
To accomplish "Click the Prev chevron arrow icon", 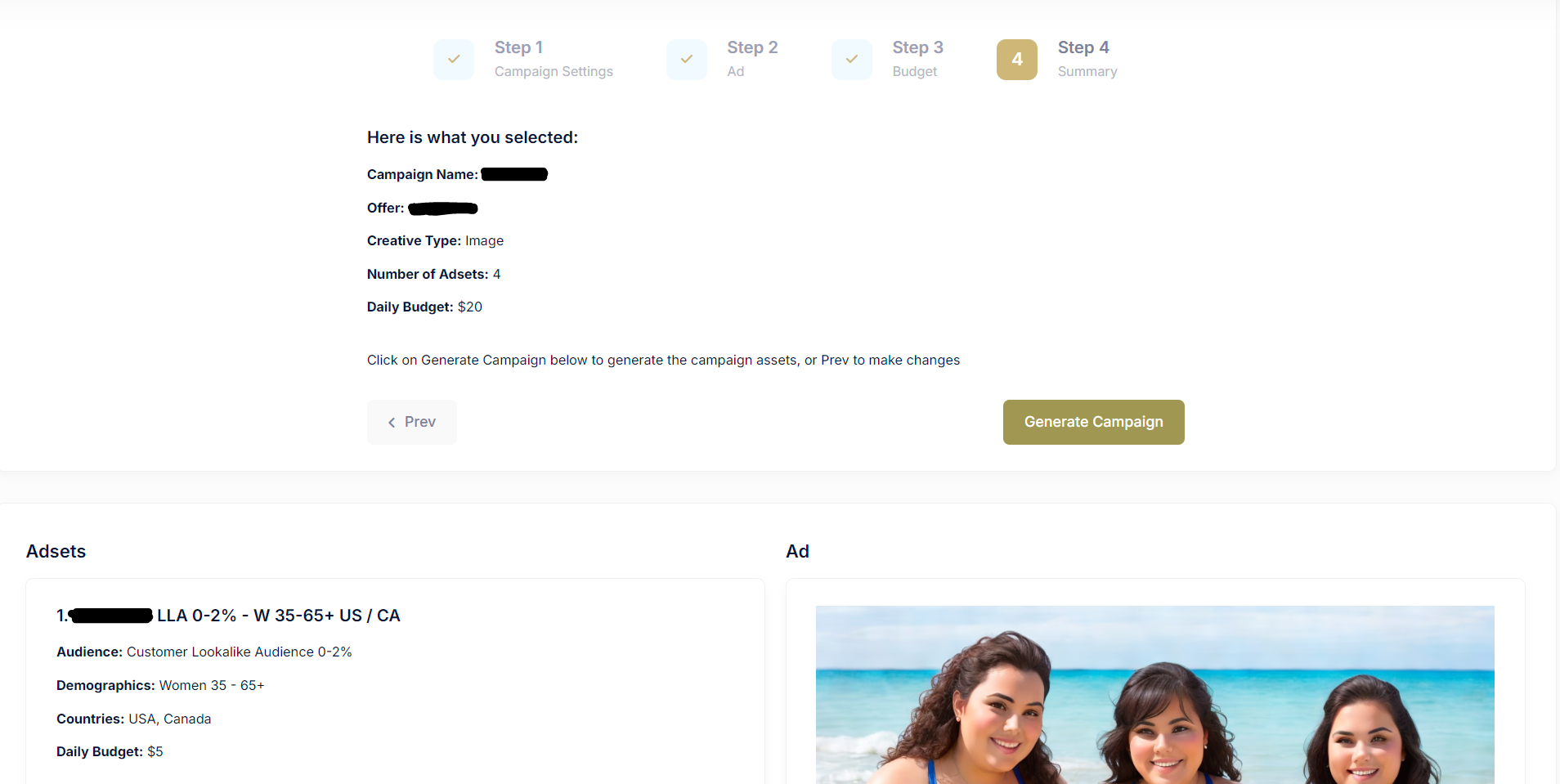I will click(x=392, y=423).
